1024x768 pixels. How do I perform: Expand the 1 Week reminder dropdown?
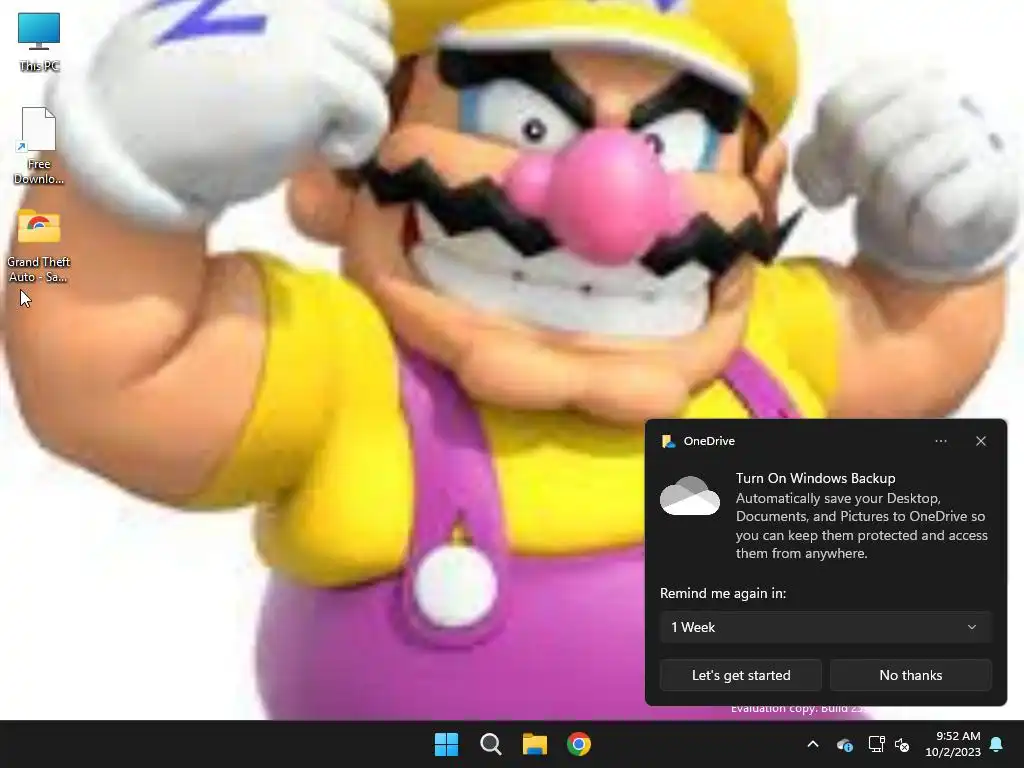(825, 627)
